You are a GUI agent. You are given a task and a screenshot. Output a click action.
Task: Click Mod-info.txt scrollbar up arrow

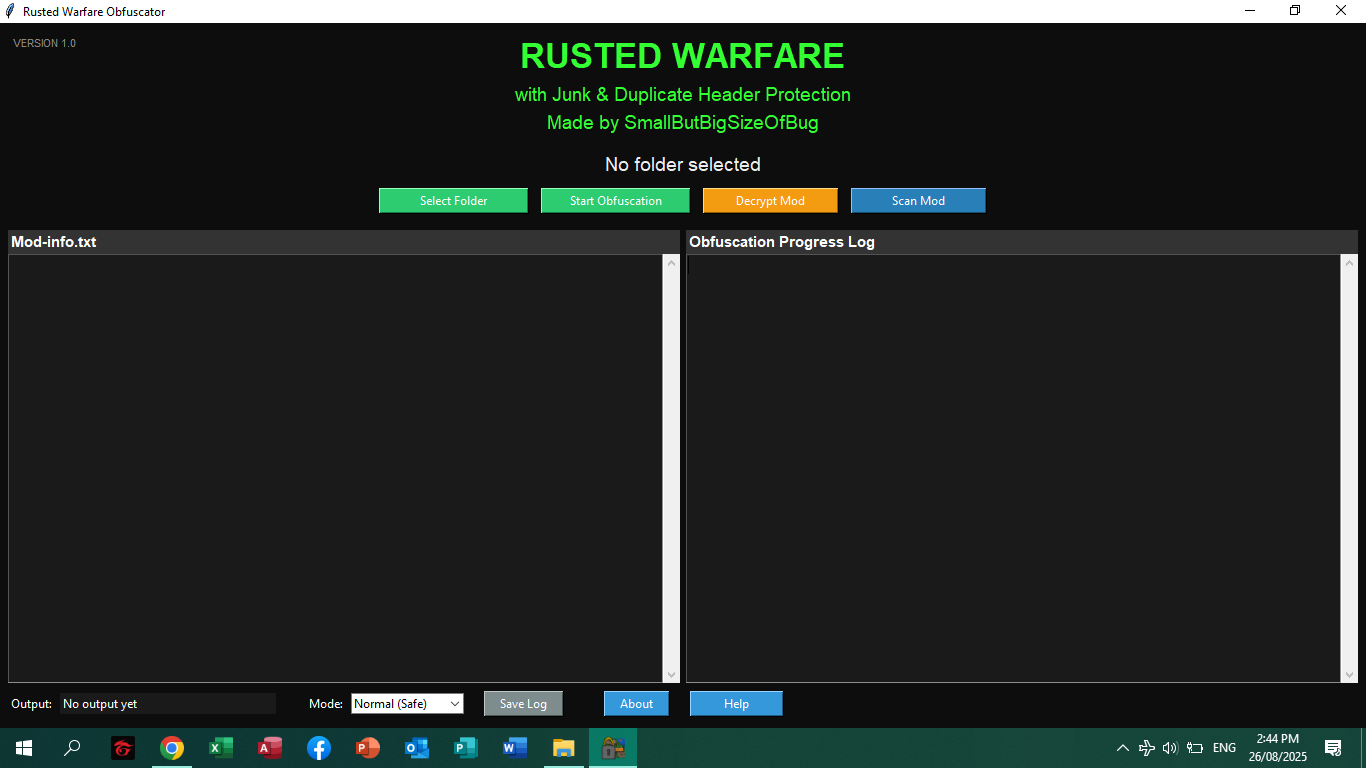pyautogui.click(x=671, y=263)
